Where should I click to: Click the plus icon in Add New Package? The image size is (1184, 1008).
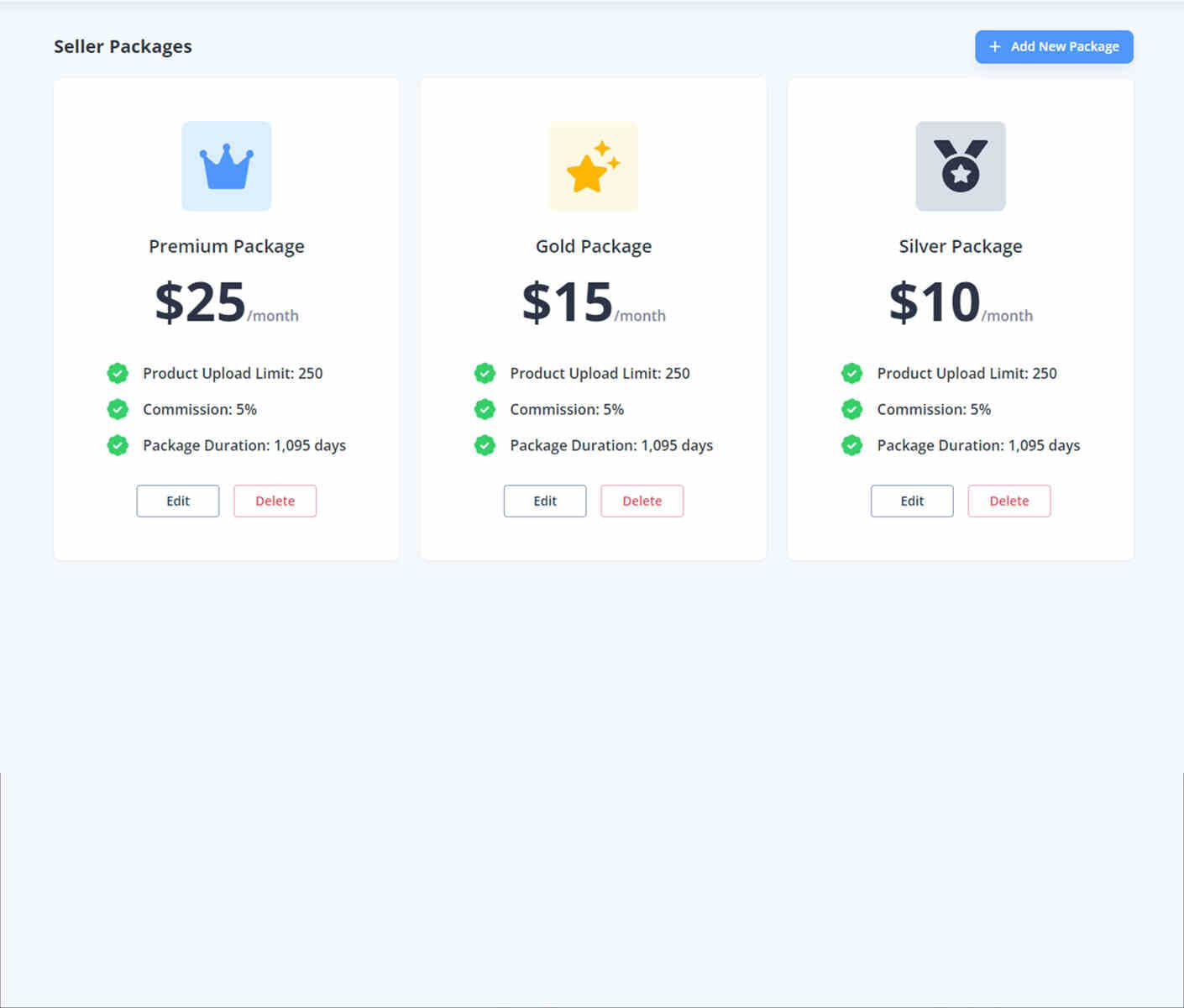click(994, 46)
